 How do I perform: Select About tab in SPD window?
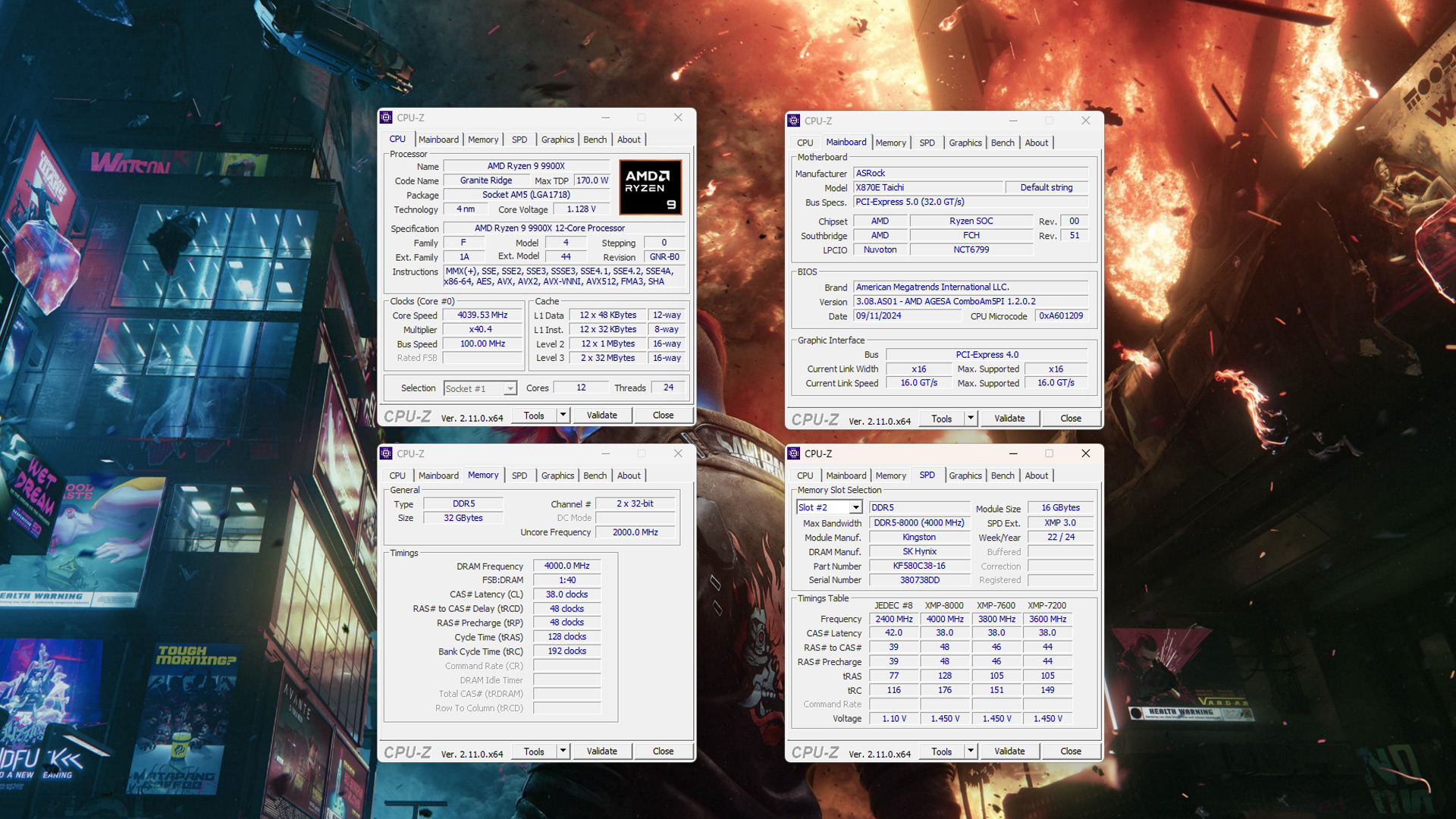1037,475
